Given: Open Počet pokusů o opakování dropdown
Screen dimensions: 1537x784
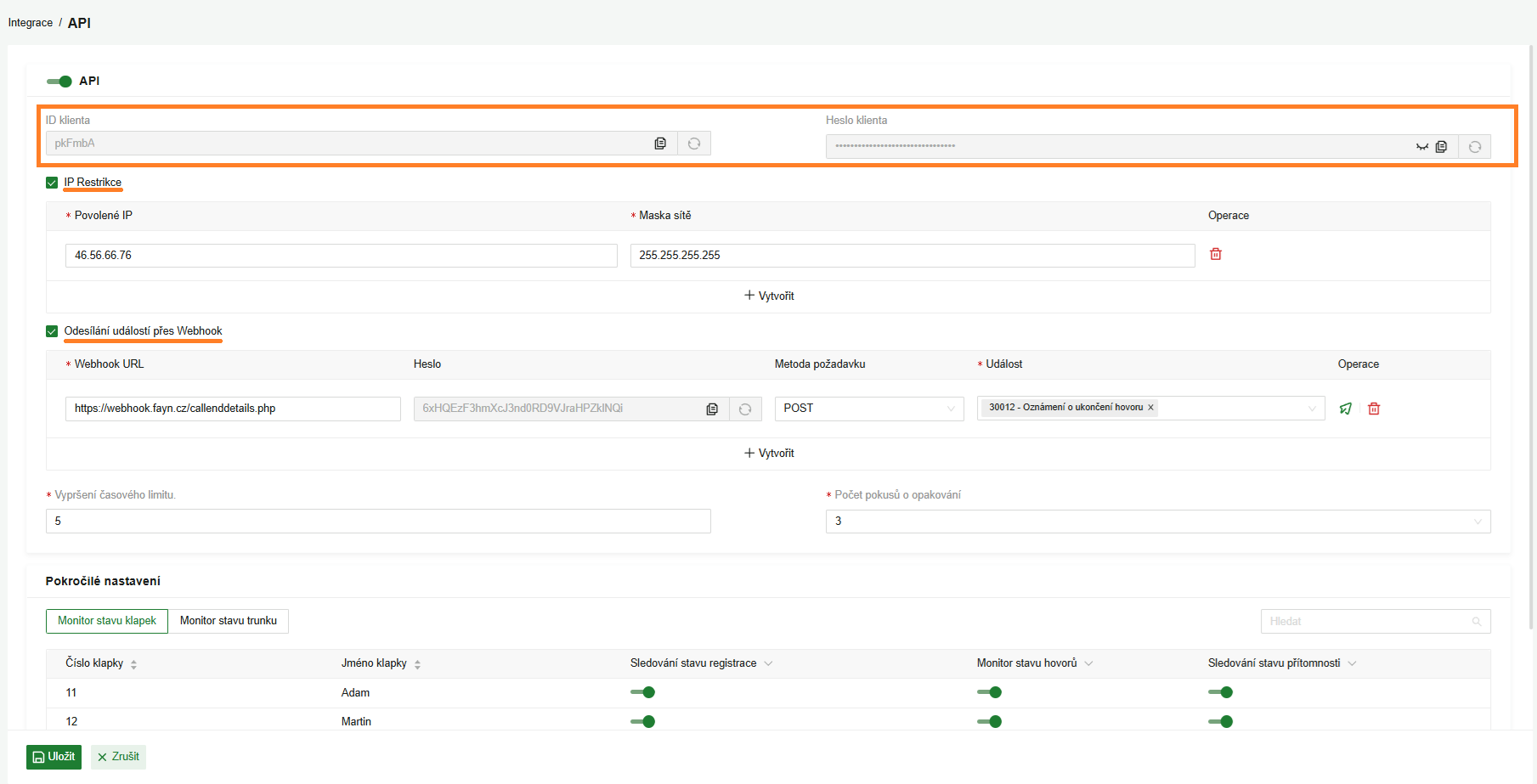Looking at the screenshot, I should point(1158,522).
